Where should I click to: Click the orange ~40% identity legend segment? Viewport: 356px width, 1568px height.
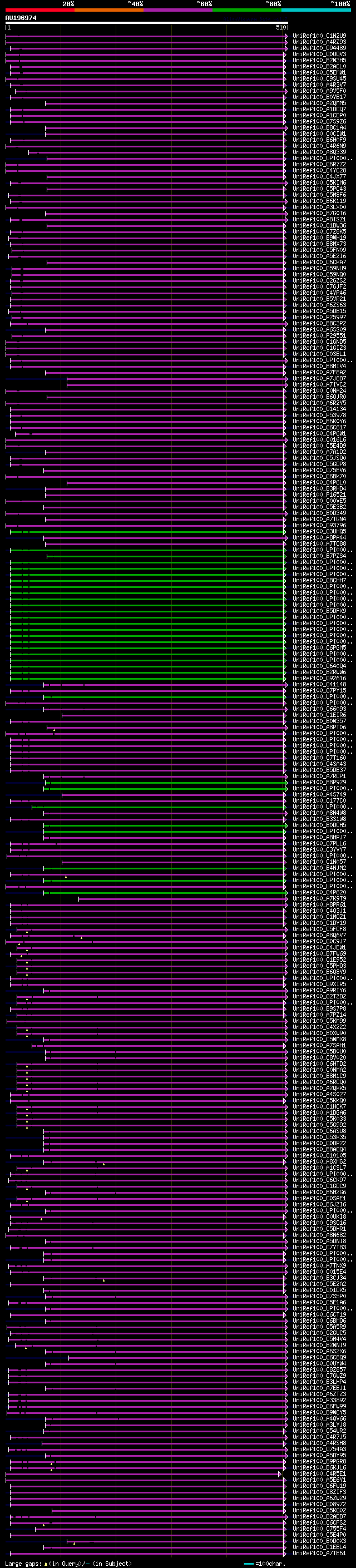tap(109, 10)
